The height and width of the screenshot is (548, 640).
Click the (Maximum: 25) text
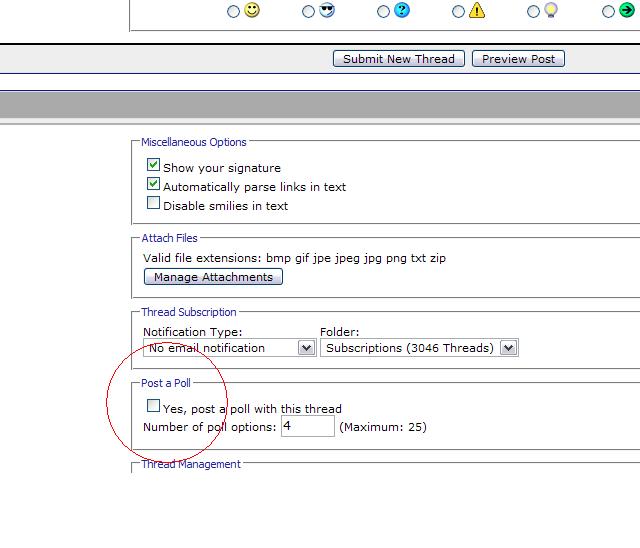[x=383, y=427]
